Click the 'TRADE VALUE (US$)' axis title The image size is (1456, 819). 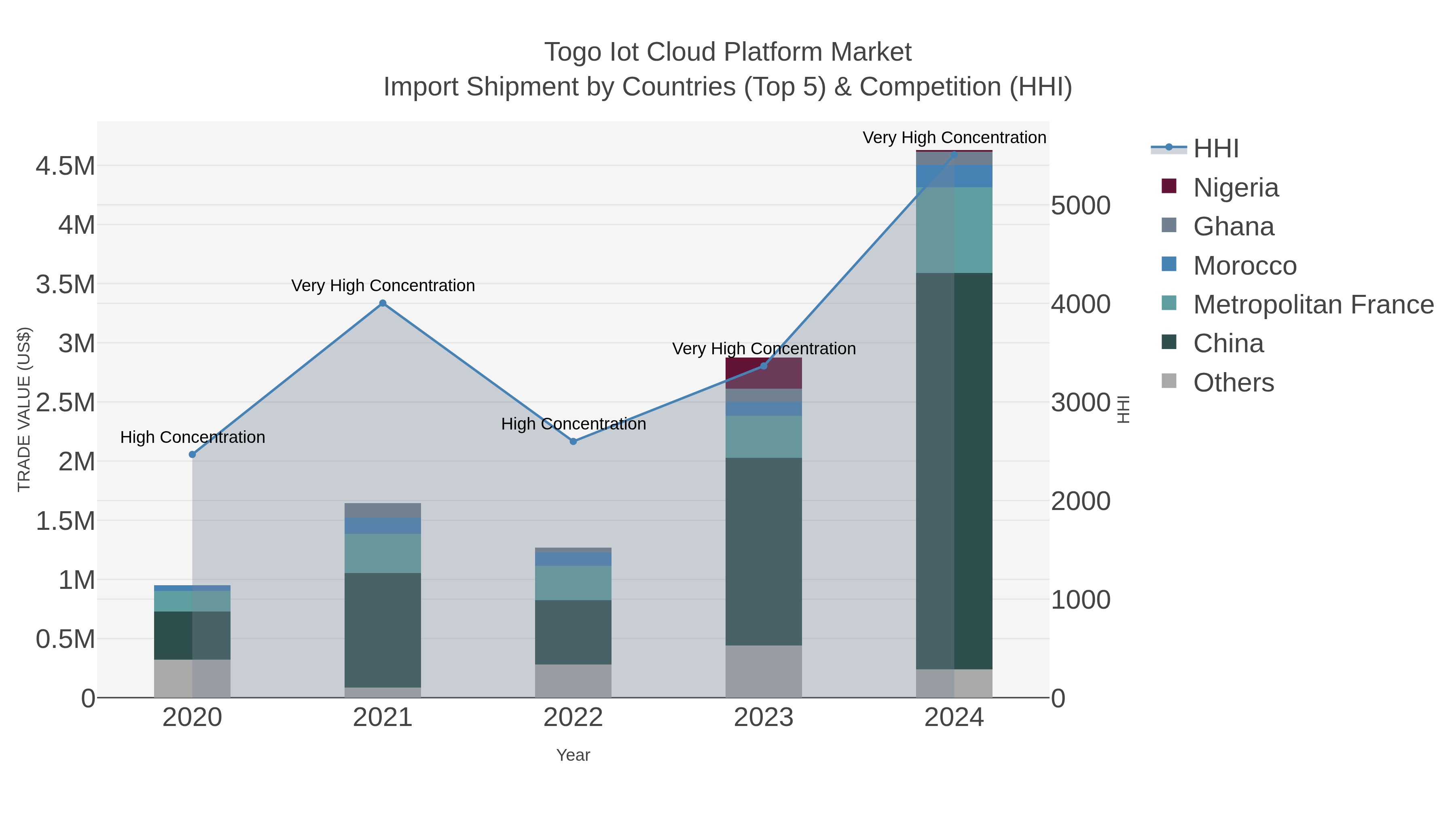(24, 409)
